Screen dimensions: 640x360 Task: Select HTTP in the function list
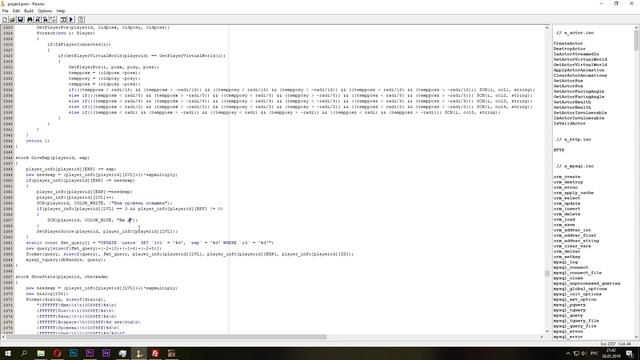[x=559, y=150]
